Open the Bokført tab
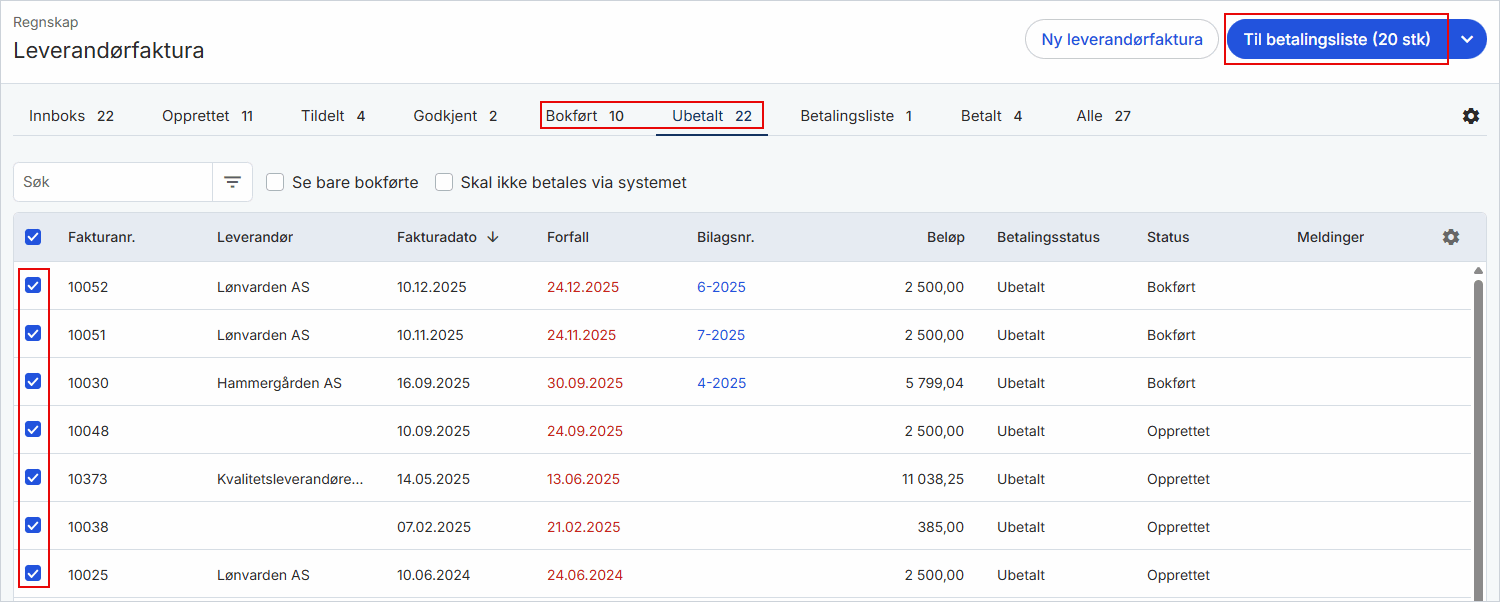 tap(584, 116)
